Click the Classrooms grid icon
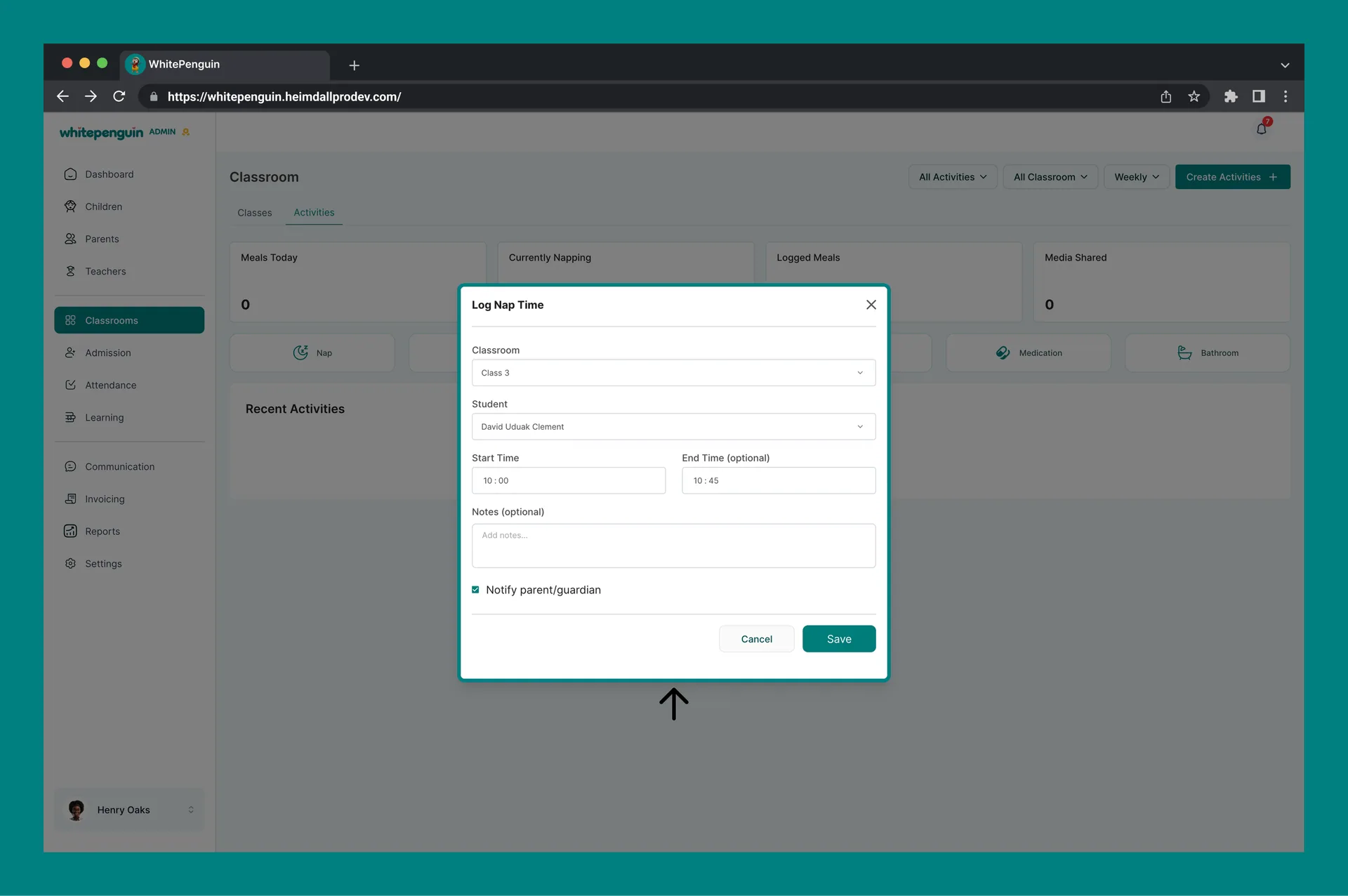The width and height of the screenshot is (1348, 896). pyautogui.click(x=70, y=320)
